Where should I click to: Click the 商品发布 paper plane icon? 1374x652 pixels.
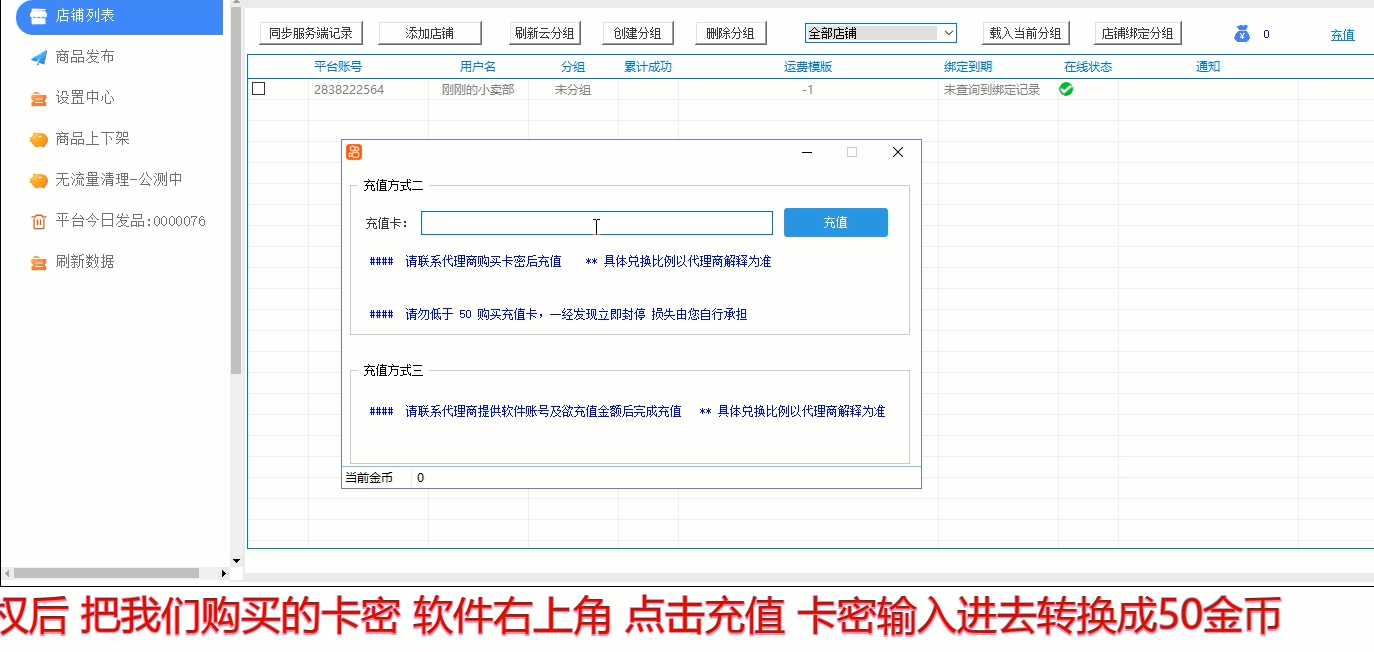38,57
